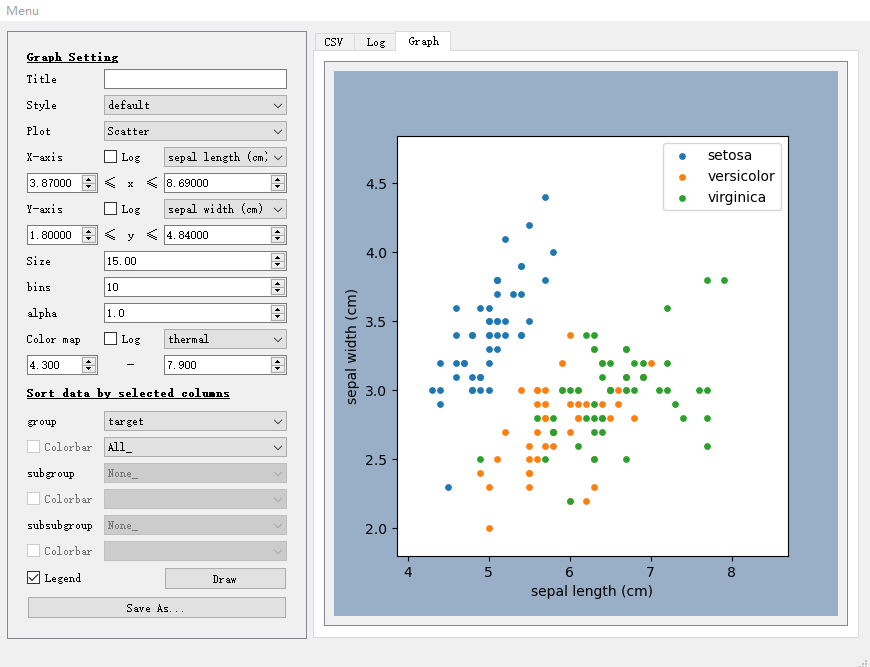Increase the X maximum value 8.69000
The width and height of the screenshot is (870, 667).
[x=278, y=179]
